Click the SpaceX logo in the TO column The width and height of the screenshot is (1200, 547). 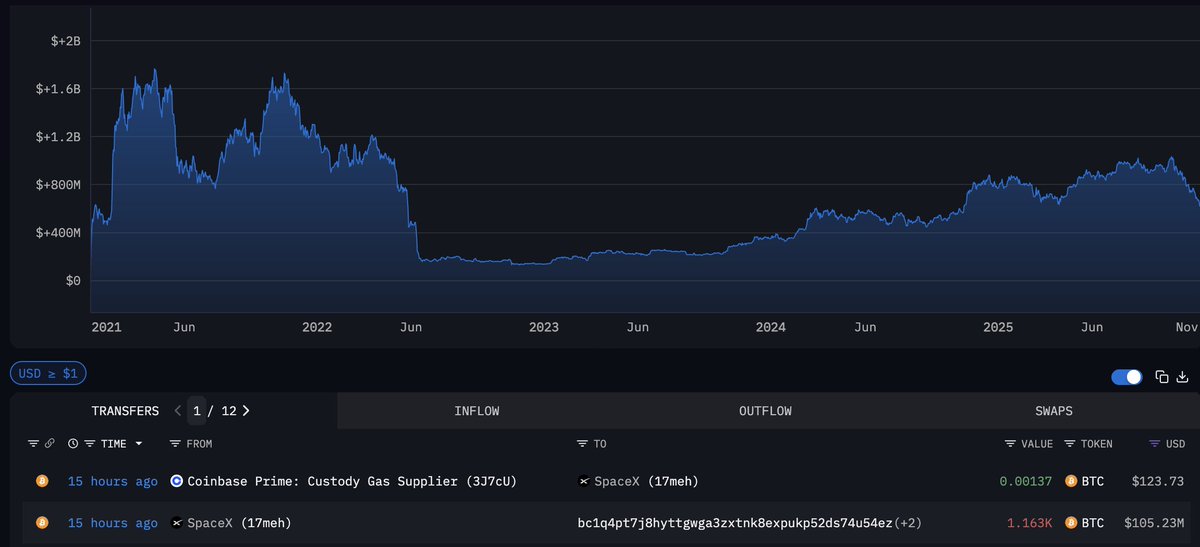pos(584,481)
